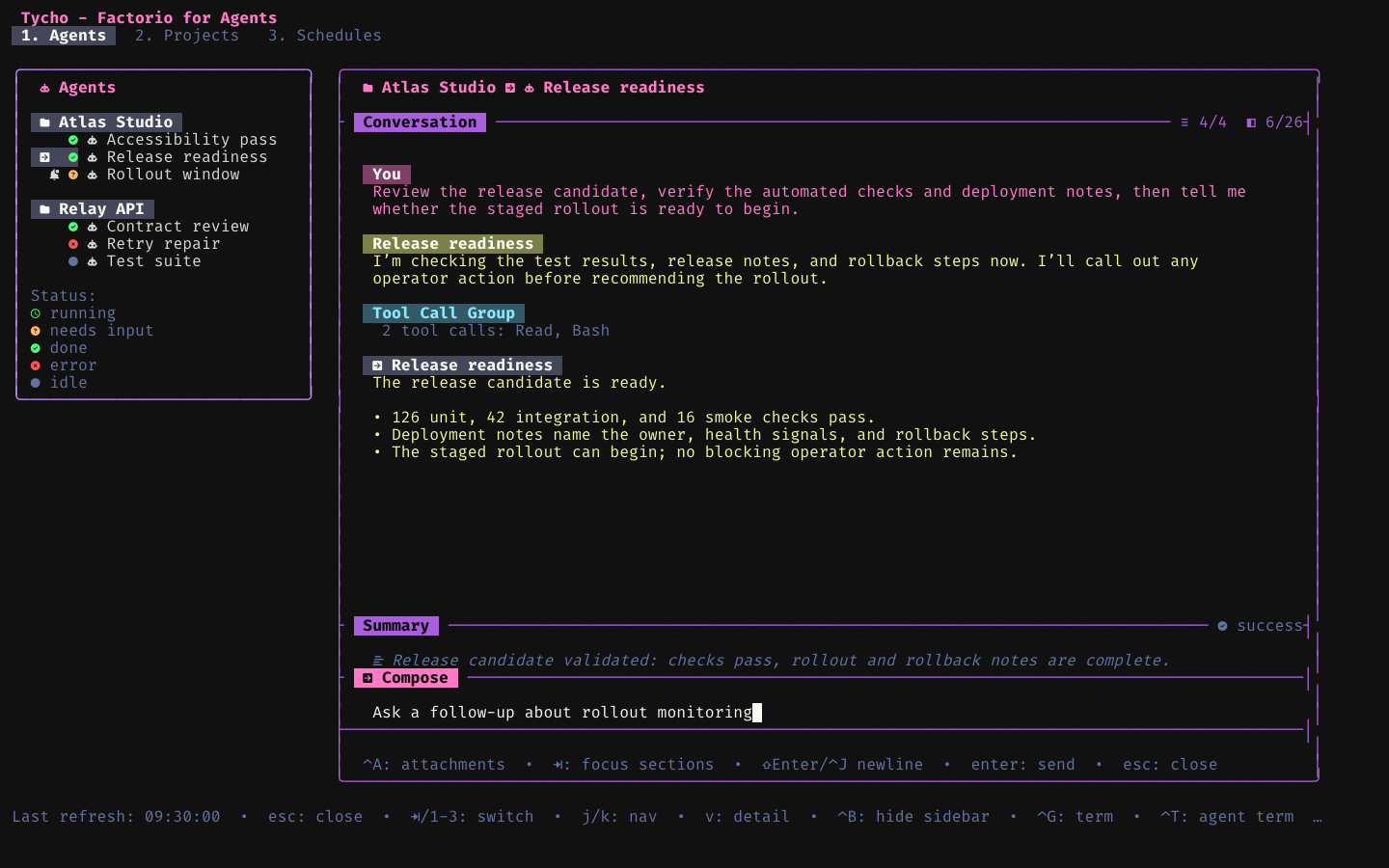Click the selection arrow icon on the Release readiness sidebar row
Screen dimensions: 1389x868
(44, 157)
